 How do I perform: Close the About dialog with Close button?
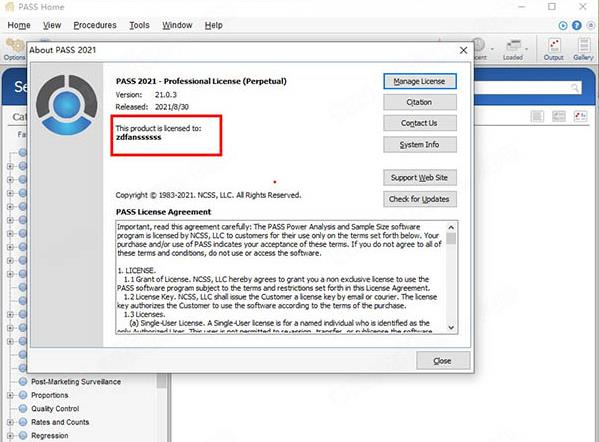[443, 361]
